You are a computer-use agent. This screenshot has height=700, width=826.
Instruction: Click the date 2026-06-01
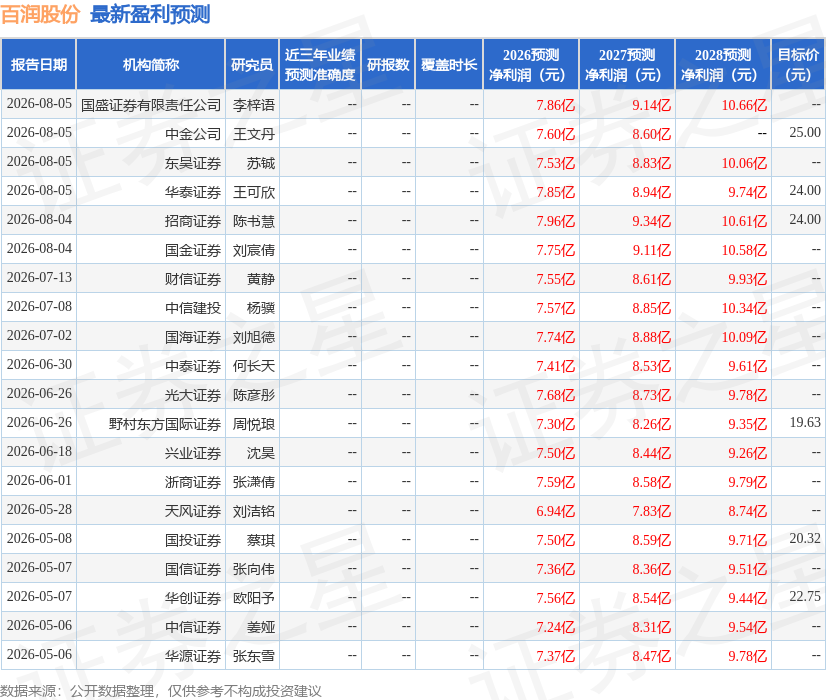tap(39, 480)
